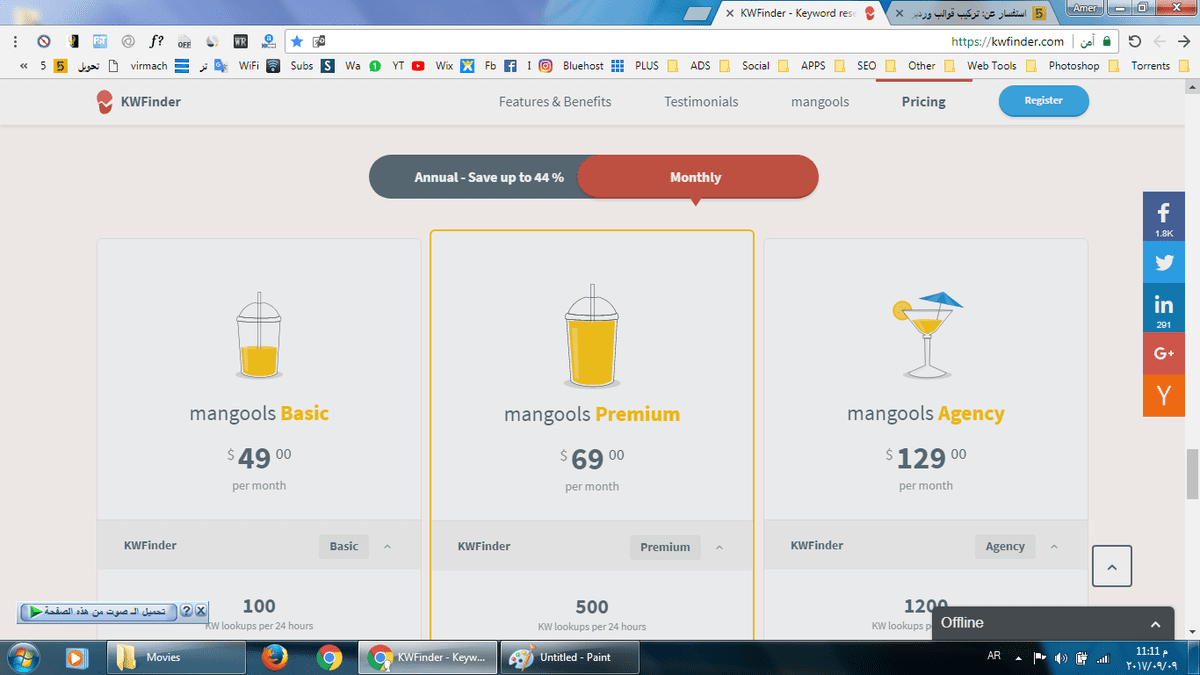Image resolution: width=1200 pixels, height=675 pixels.
Task: Click the scroll-to-top arrow button
Action: tap(1112, 566)
